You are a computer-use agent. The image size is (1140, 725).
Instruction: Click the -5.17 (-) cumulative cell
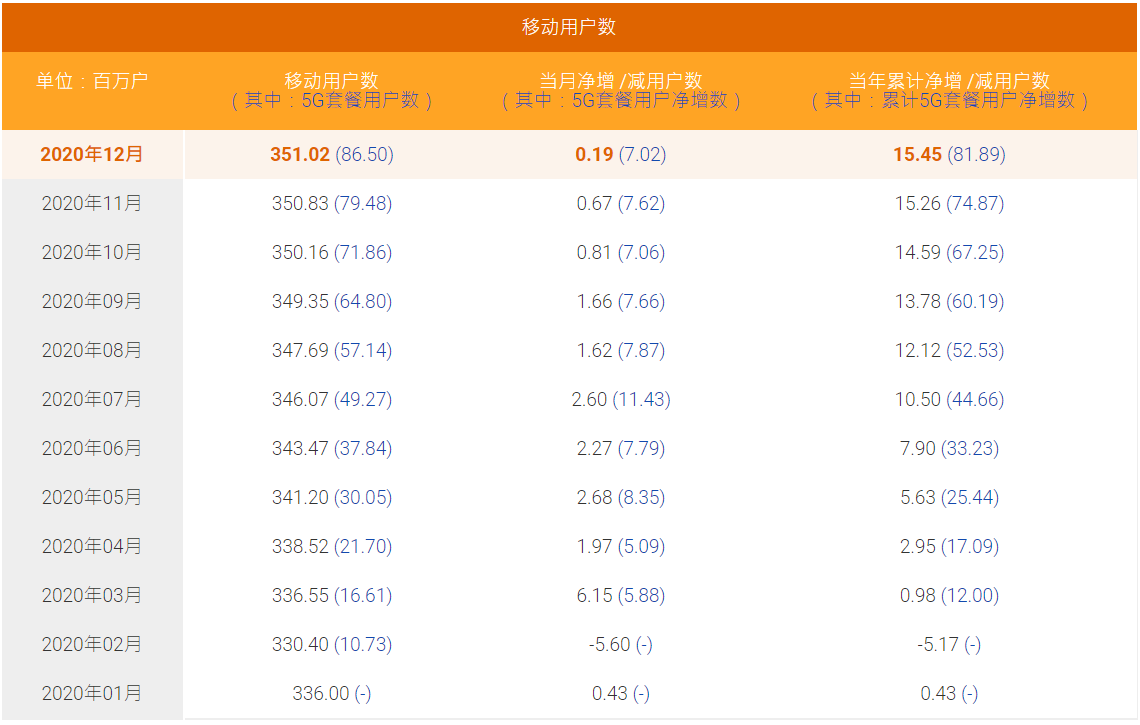click(949, 644)
